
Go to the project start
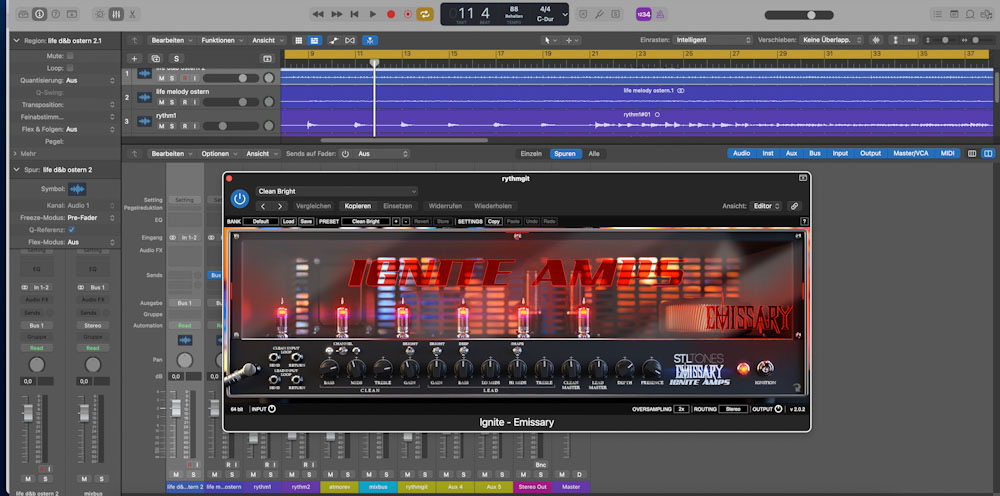tap(355, 14)
